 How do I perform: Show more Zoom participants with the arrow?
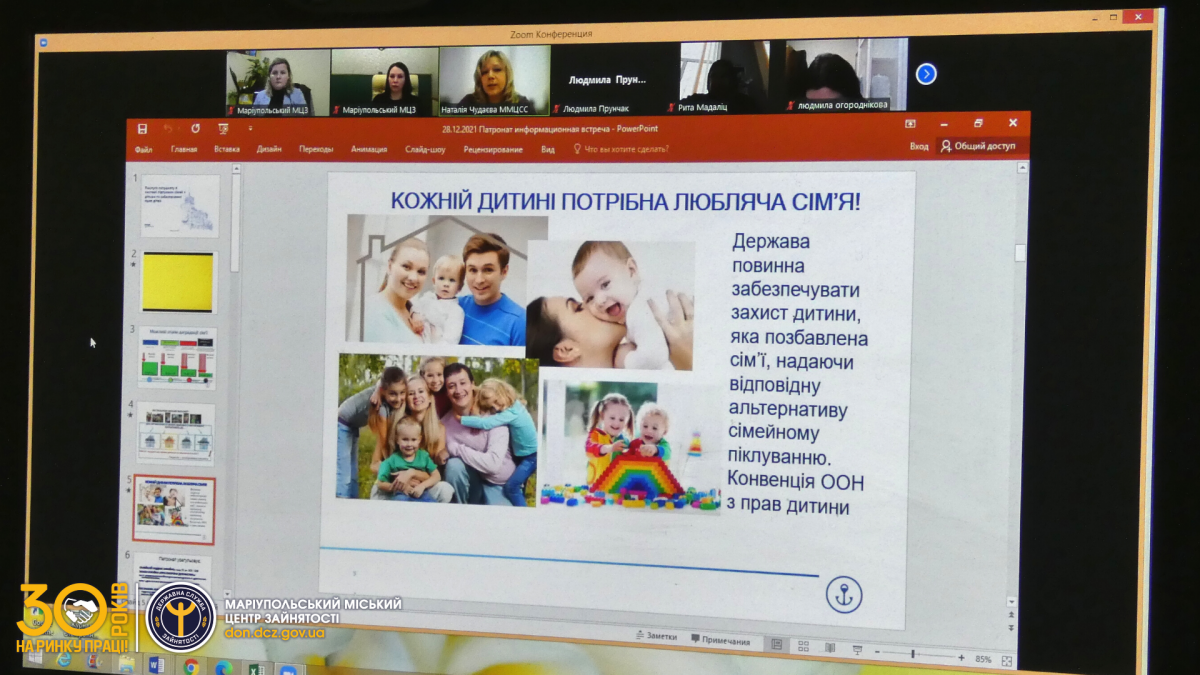click(926, 74)
